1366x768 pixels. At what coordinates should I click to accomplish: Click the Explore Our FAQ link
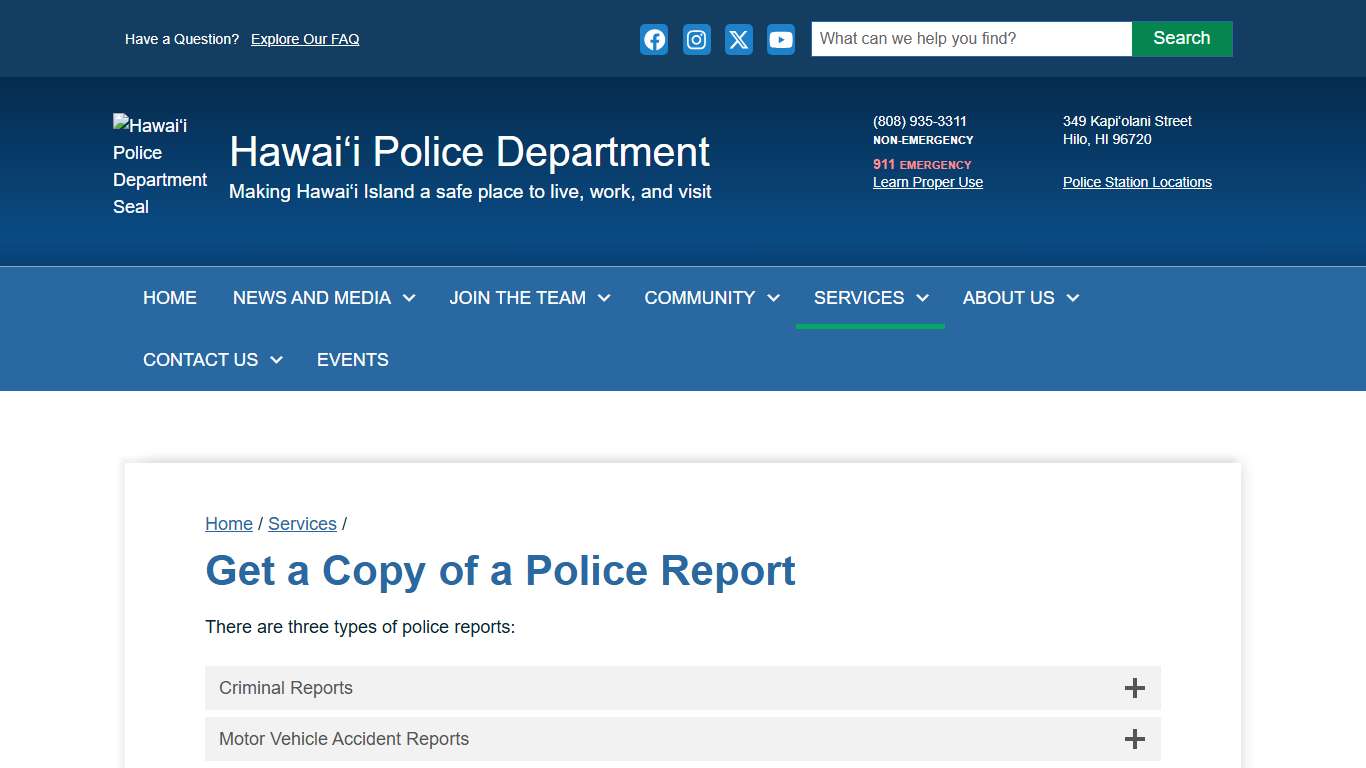[x=304, y=39]
